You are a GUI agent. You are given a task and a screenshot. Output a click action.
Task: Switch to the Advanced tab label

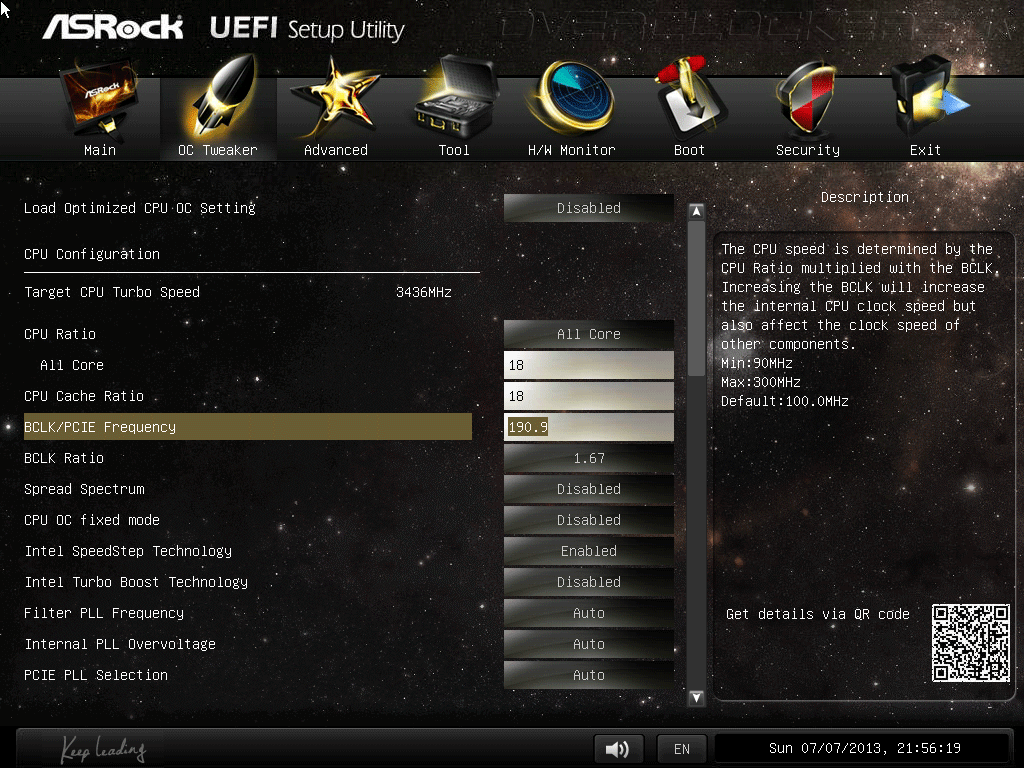tap(336, 150)
